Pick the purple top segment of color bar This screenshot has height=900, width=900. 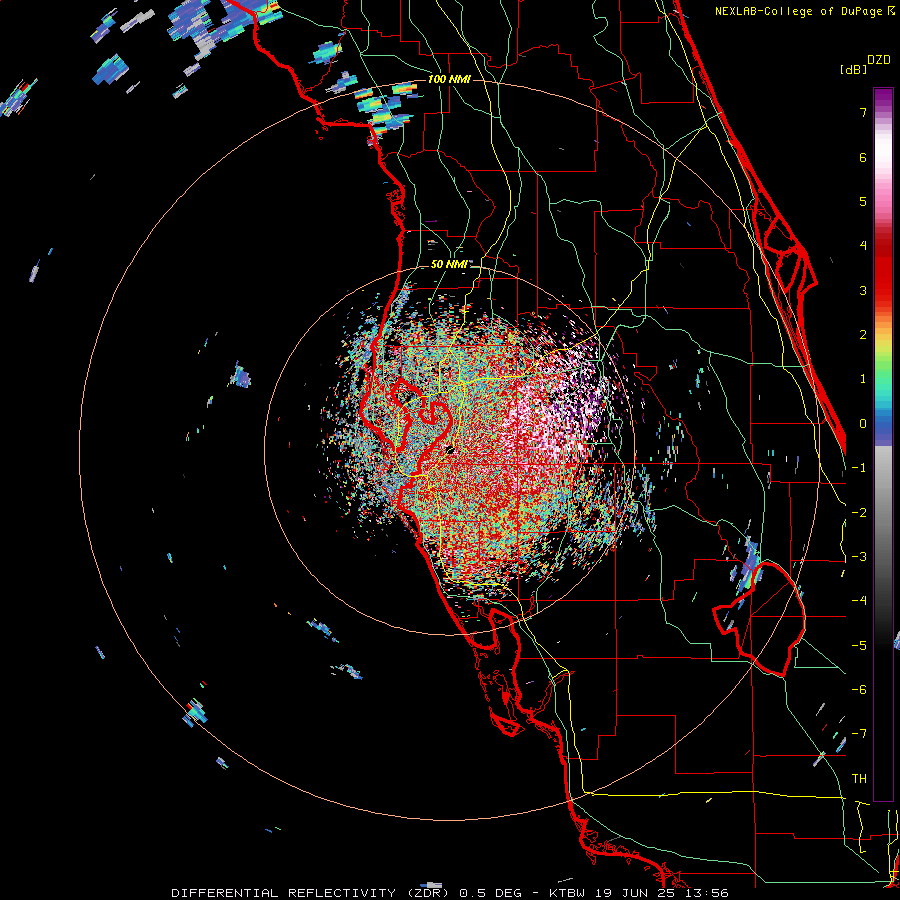[883, 99]
